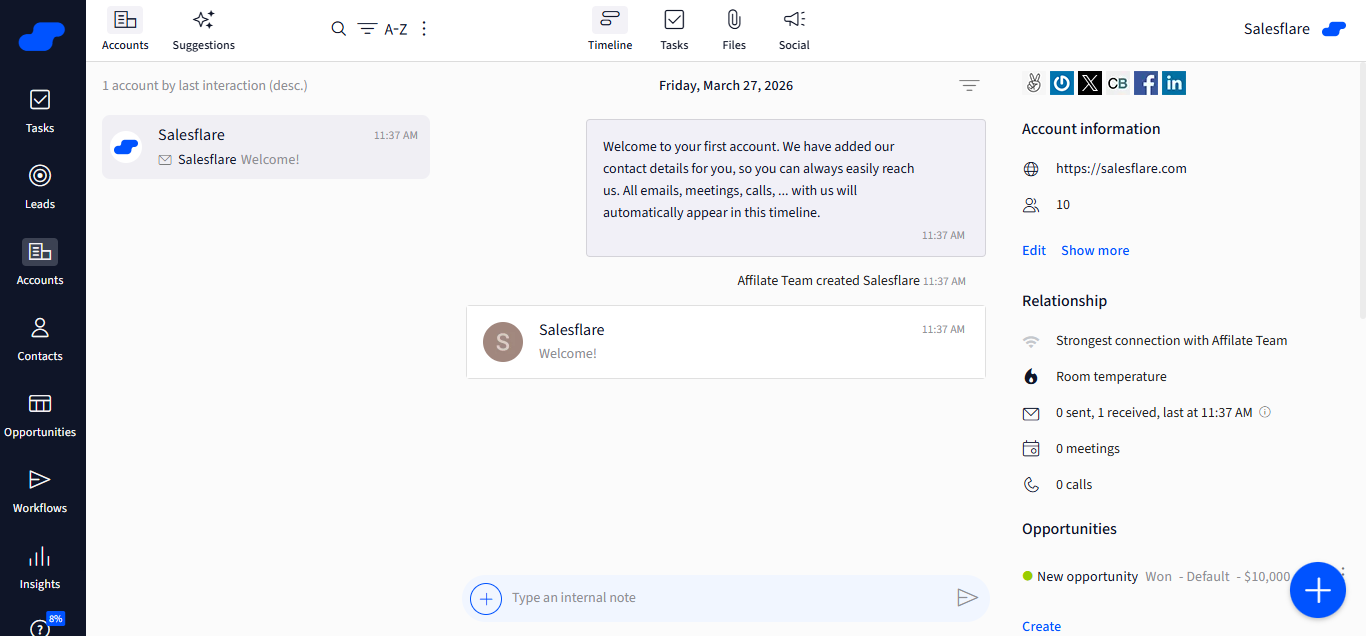This screenshot has width=1366, height=636.
Task: Open the AngelList profile icon
Action: [1034, 83]
